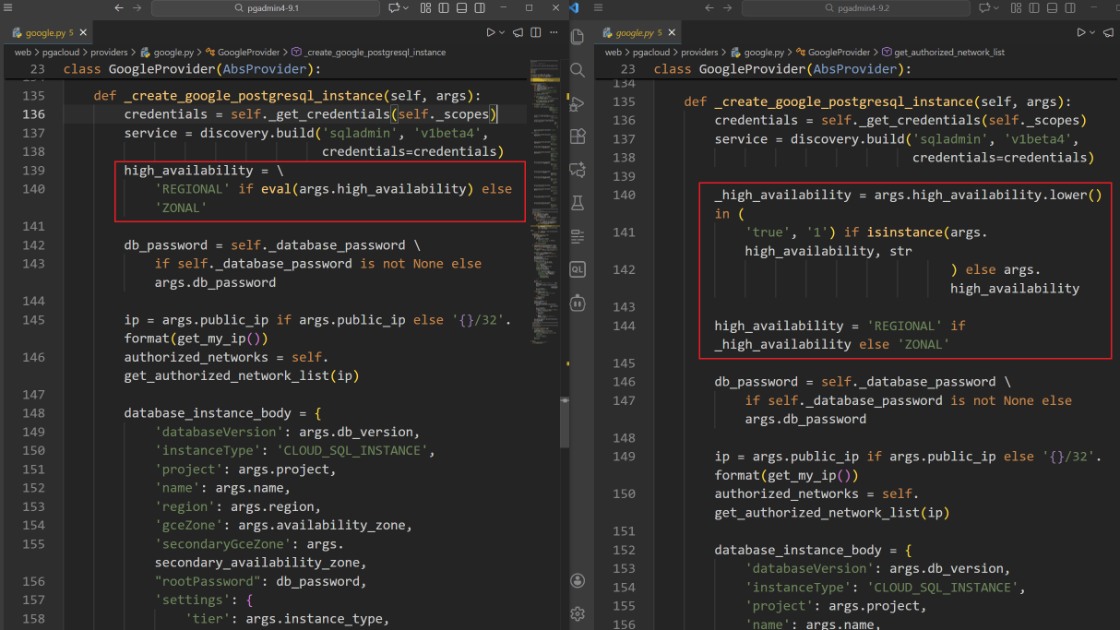Open the Explorer icon in activity bar
This screenshot has height=630, width=1120.
(x=577, y=37)
